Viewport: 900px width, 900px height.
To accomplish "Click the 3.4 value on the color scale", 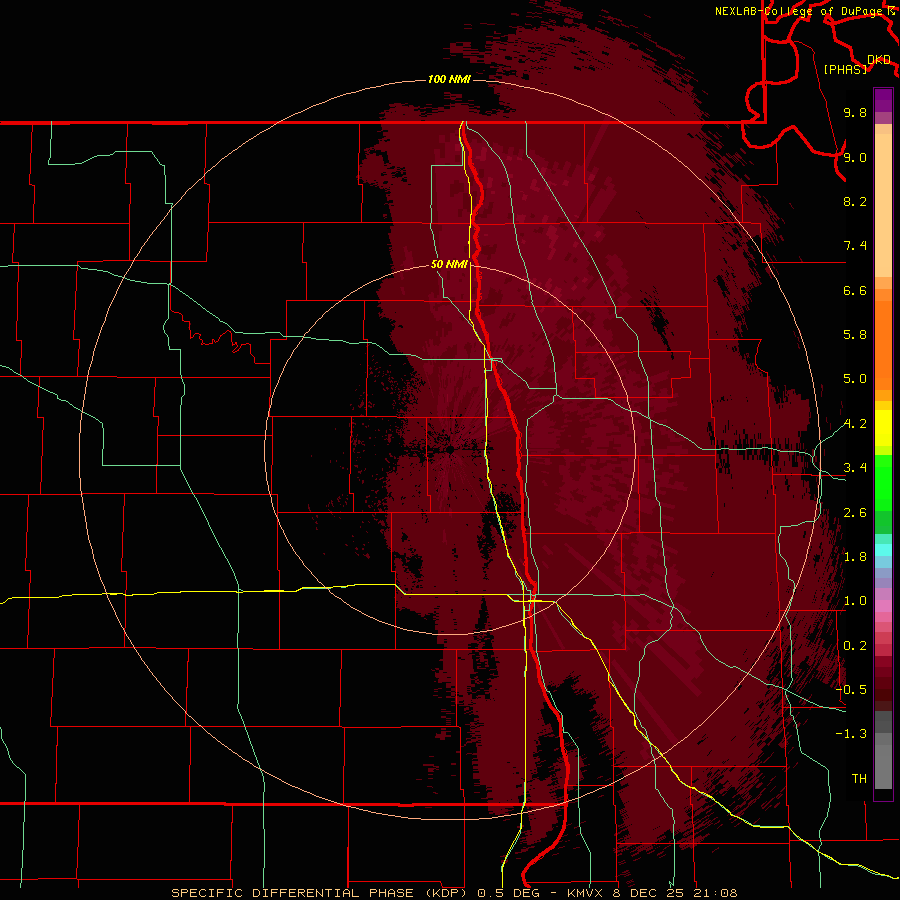I will pyautogui.click(x=855, y=468).
